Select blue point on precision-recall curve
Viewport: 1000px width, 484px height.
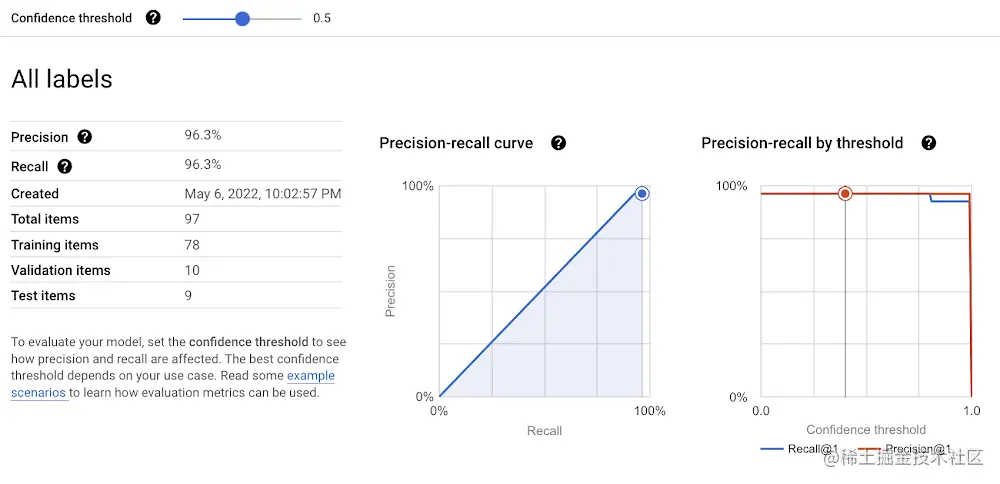tap(642, 193)
